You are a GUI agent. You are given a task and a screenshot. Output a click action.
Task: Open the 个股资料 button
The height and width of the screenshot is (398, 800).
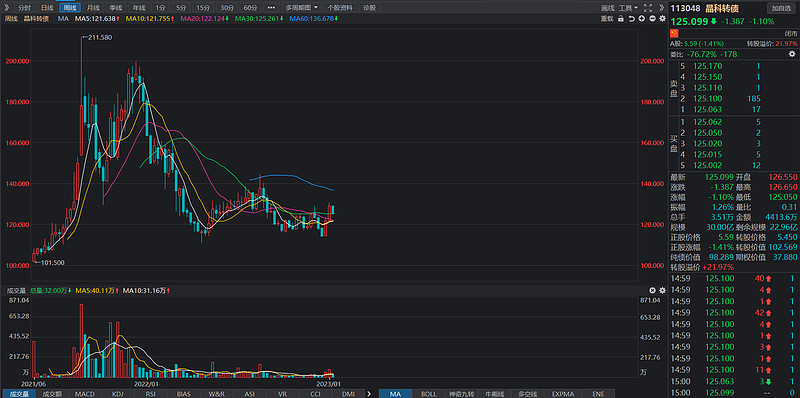[x=340, y=8]
